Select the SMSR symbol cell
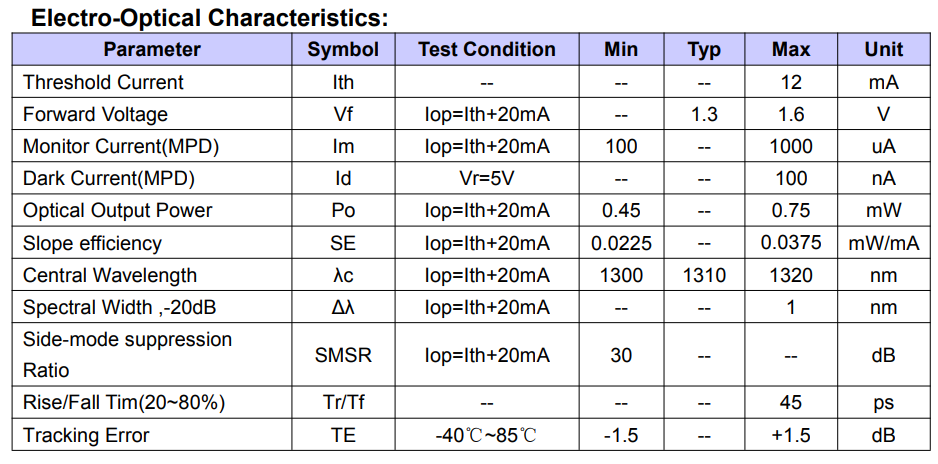Viewport: 938px width, 464px height. point(343,355)
